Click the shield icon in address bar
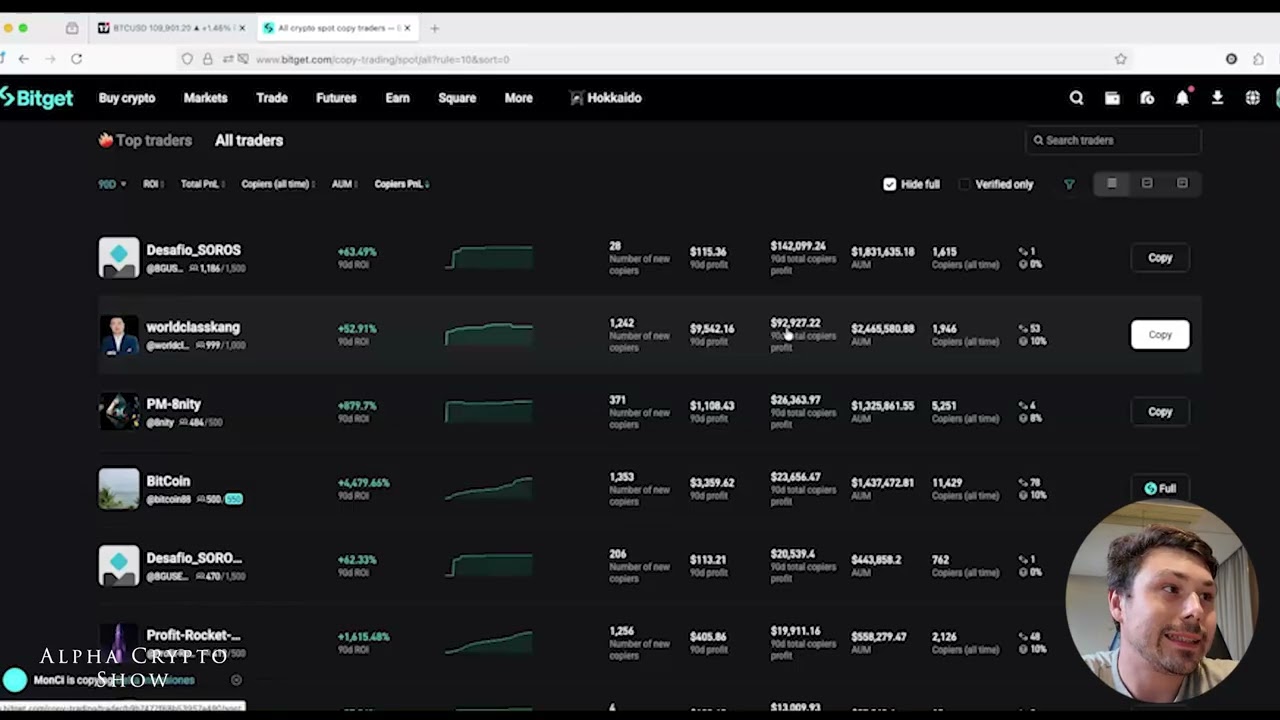 pos(187,59)
